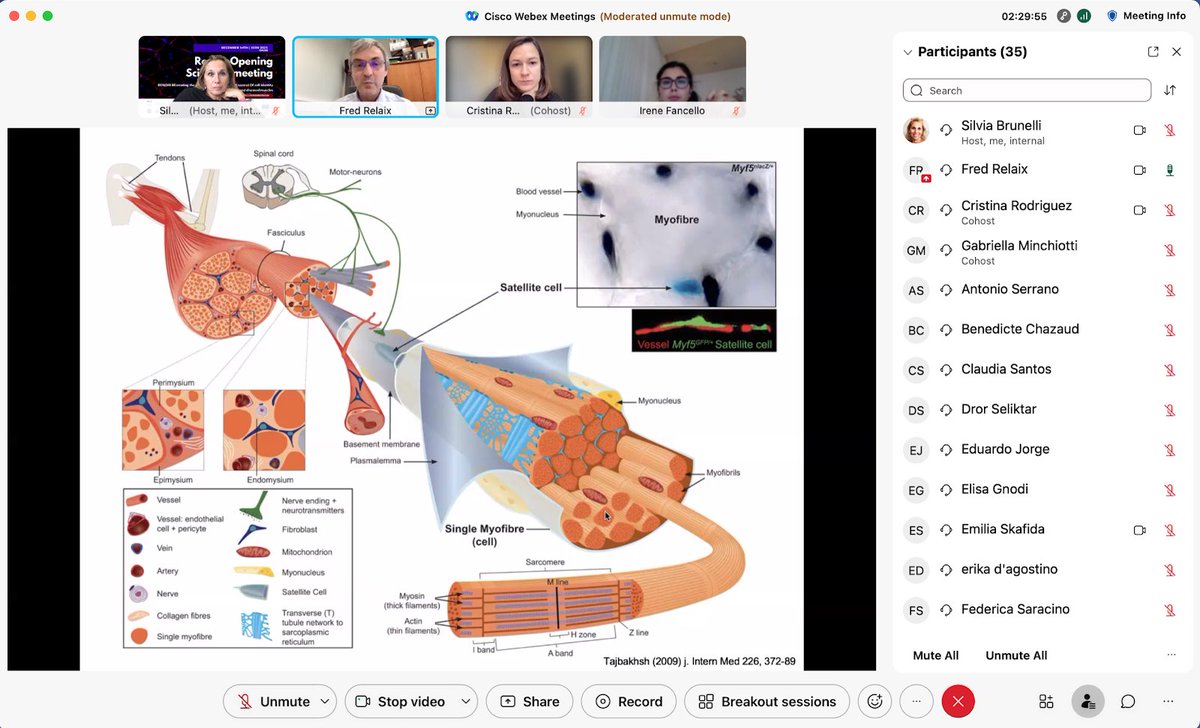Select Irene Fancello's video thumbnail
This screenshot has height=728, width=1200.
[x=672, y=77]
